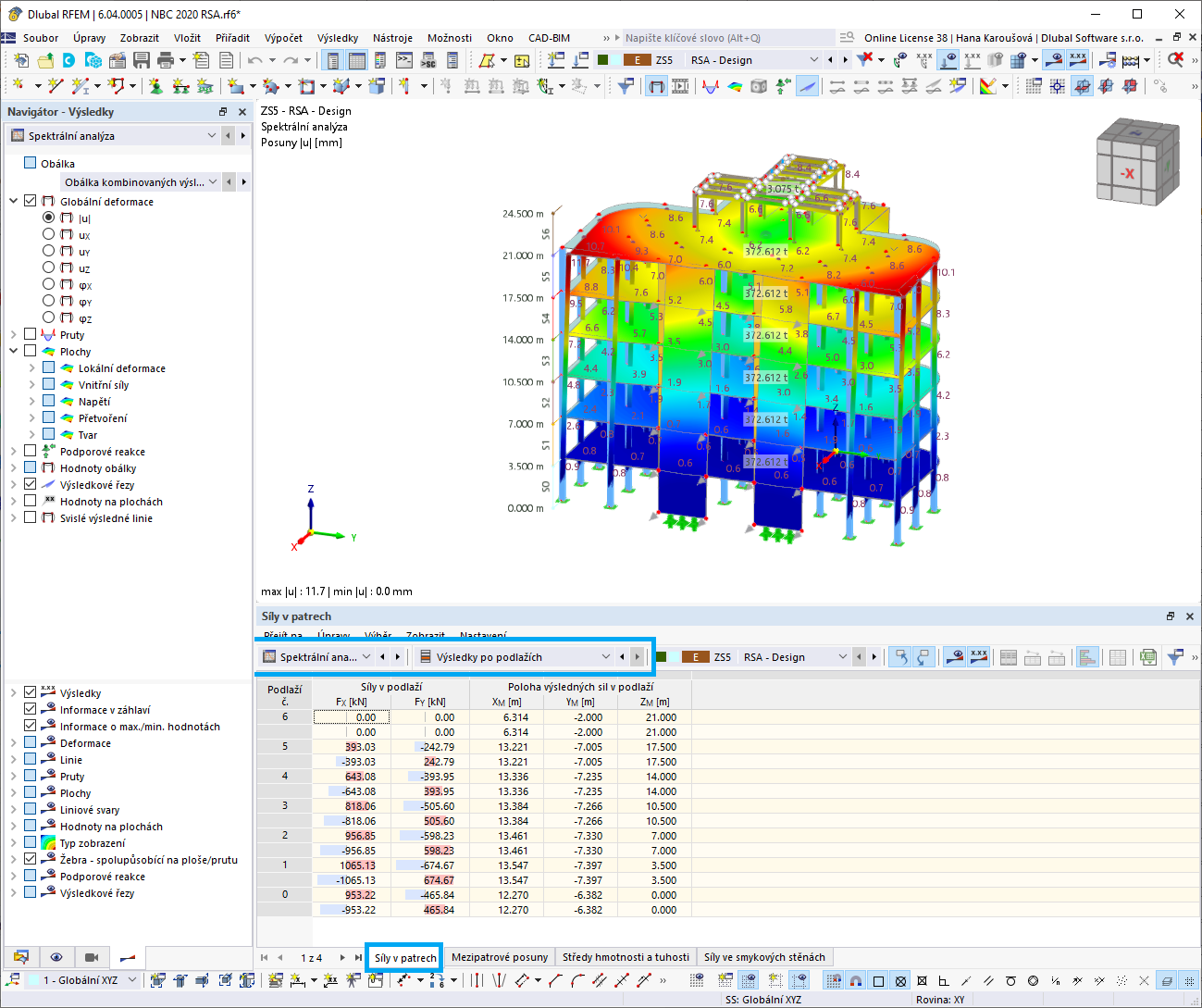The image size is (1202, 1008).
Task: Collapse the Globální deformace tree node
Action: click(x=14, y=201)
